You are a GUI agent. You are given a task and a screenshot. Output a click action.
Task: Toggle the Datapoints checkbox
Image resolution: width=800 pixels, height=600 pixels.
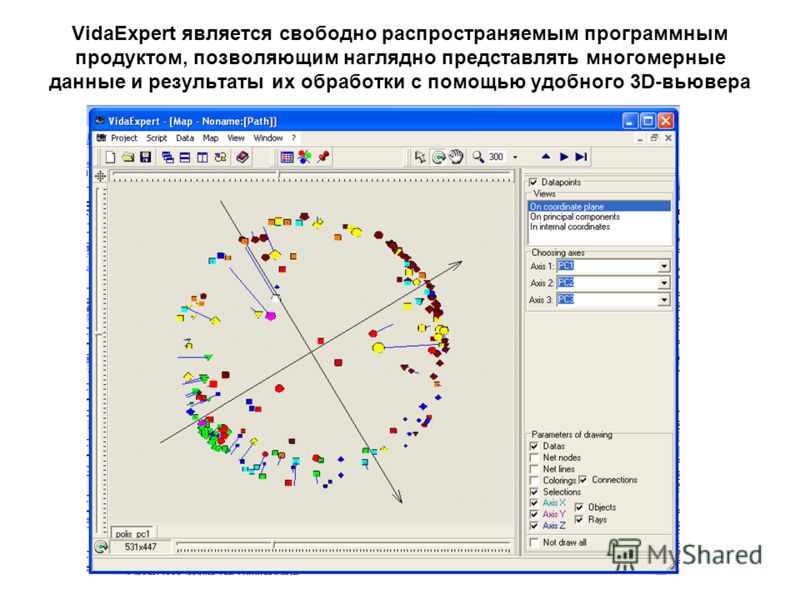(x=533, y=182)
